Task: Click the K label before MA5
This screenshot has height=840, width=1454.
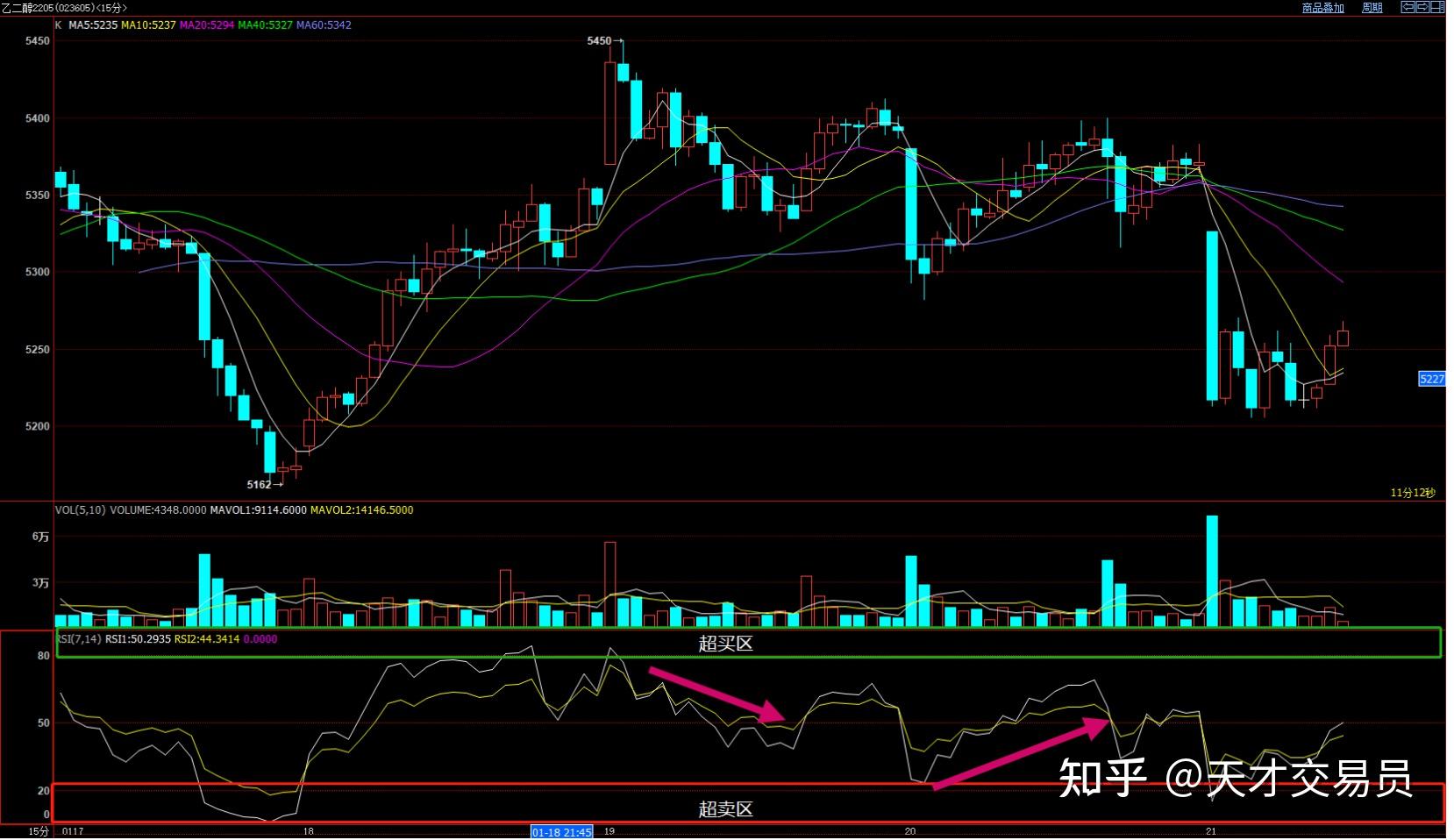Action: 59,25
